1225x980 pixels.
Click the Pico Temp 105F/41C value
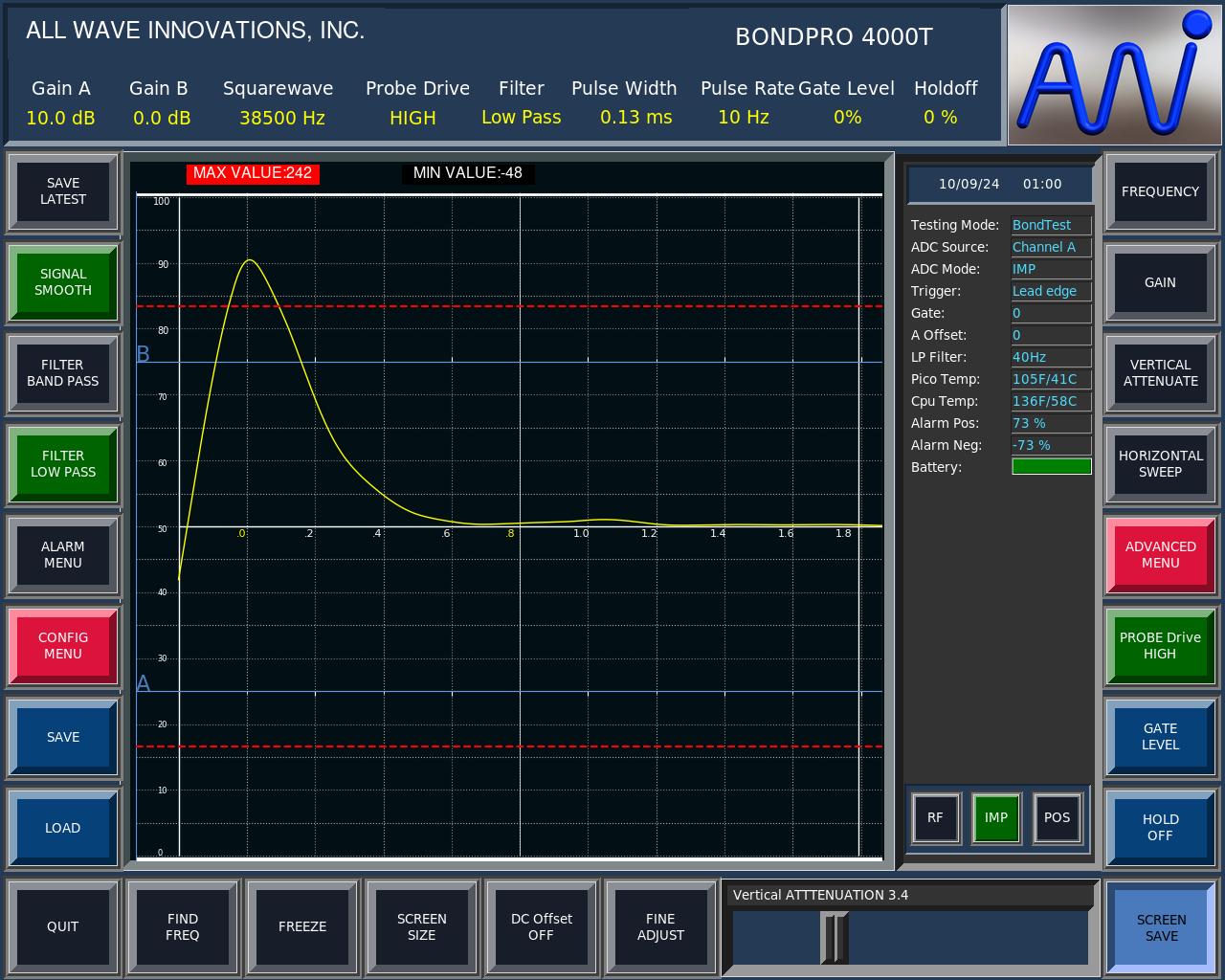click(x=1051, y=380)
